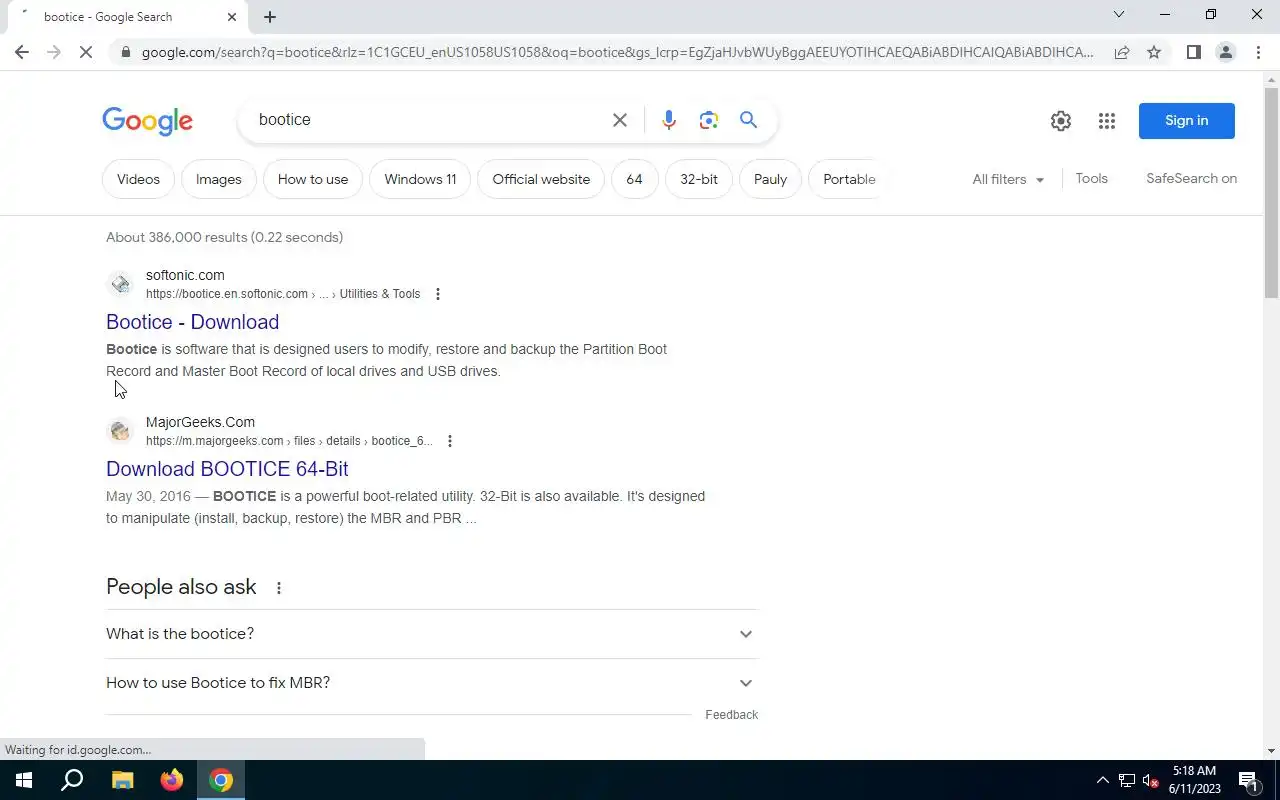Click the Chrome address bar URL

[617, 52]
